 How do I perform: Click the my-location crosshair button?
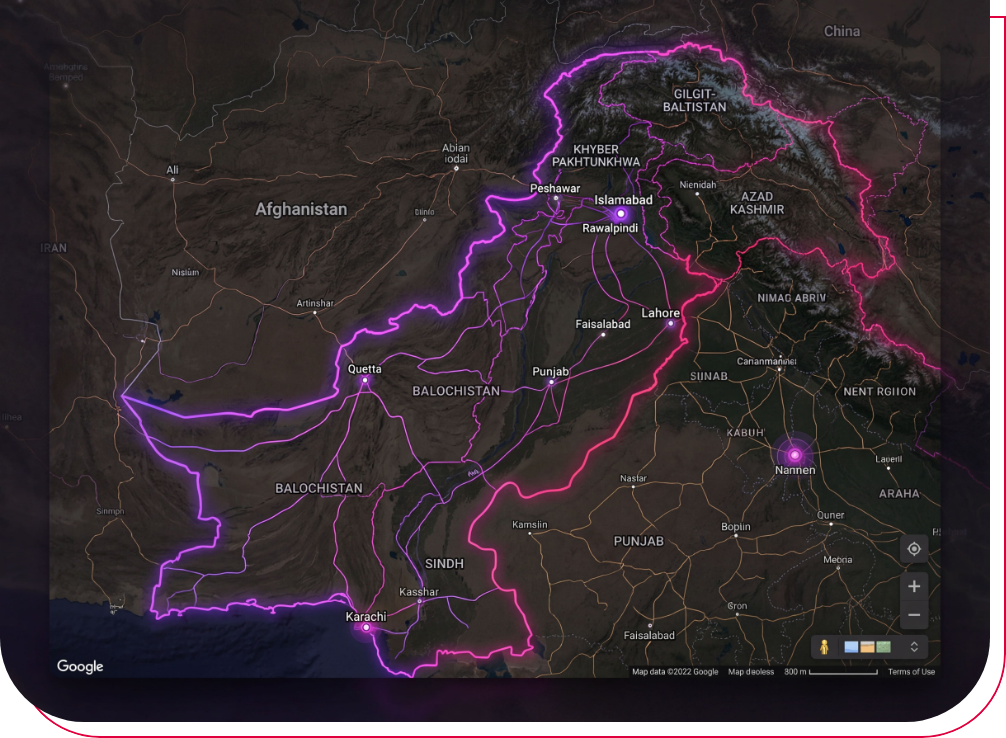[913, 549]
